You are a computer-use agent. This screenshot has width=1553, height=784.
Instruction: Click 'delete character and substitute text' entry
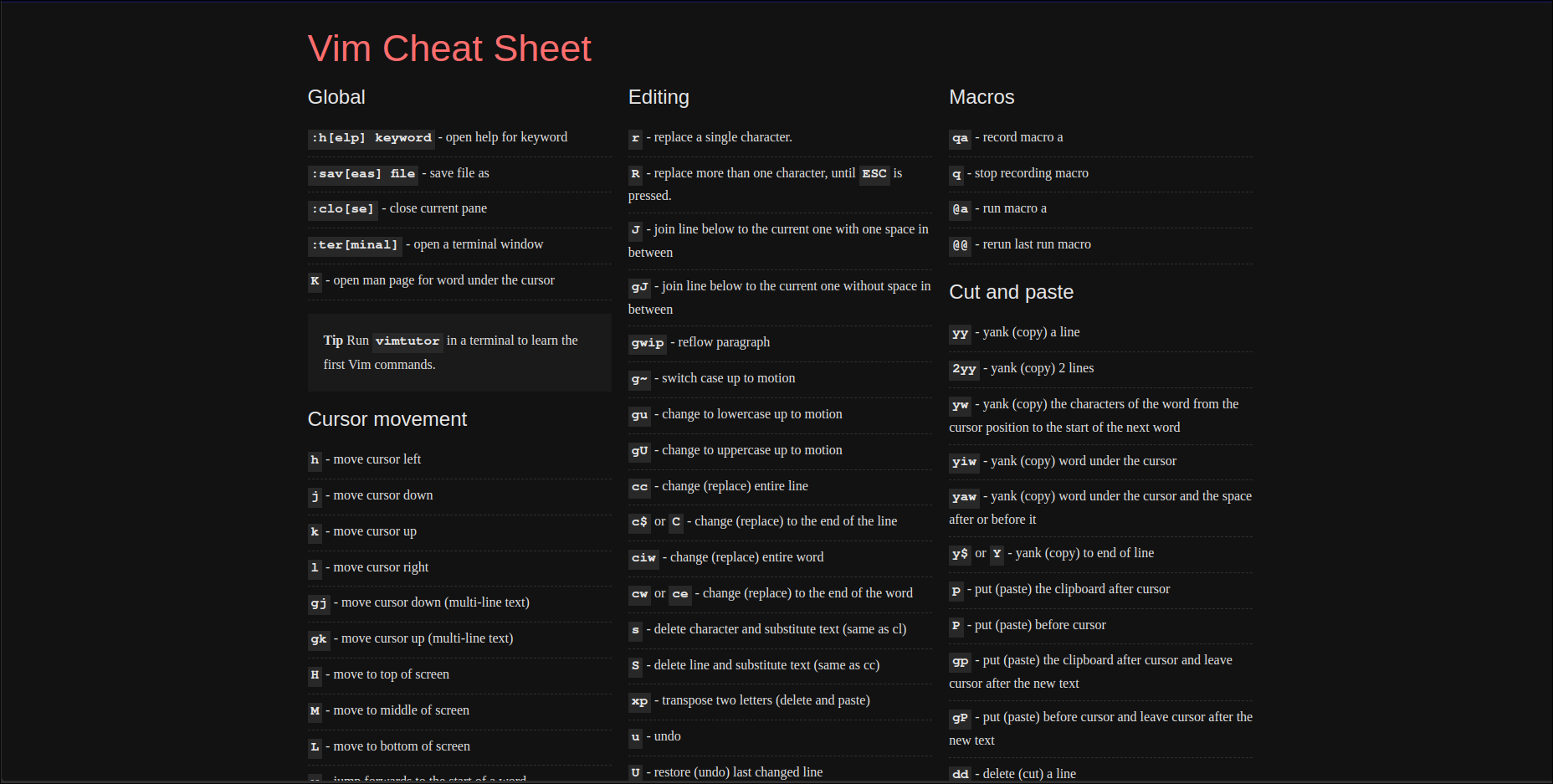click(x=780, y=629)
